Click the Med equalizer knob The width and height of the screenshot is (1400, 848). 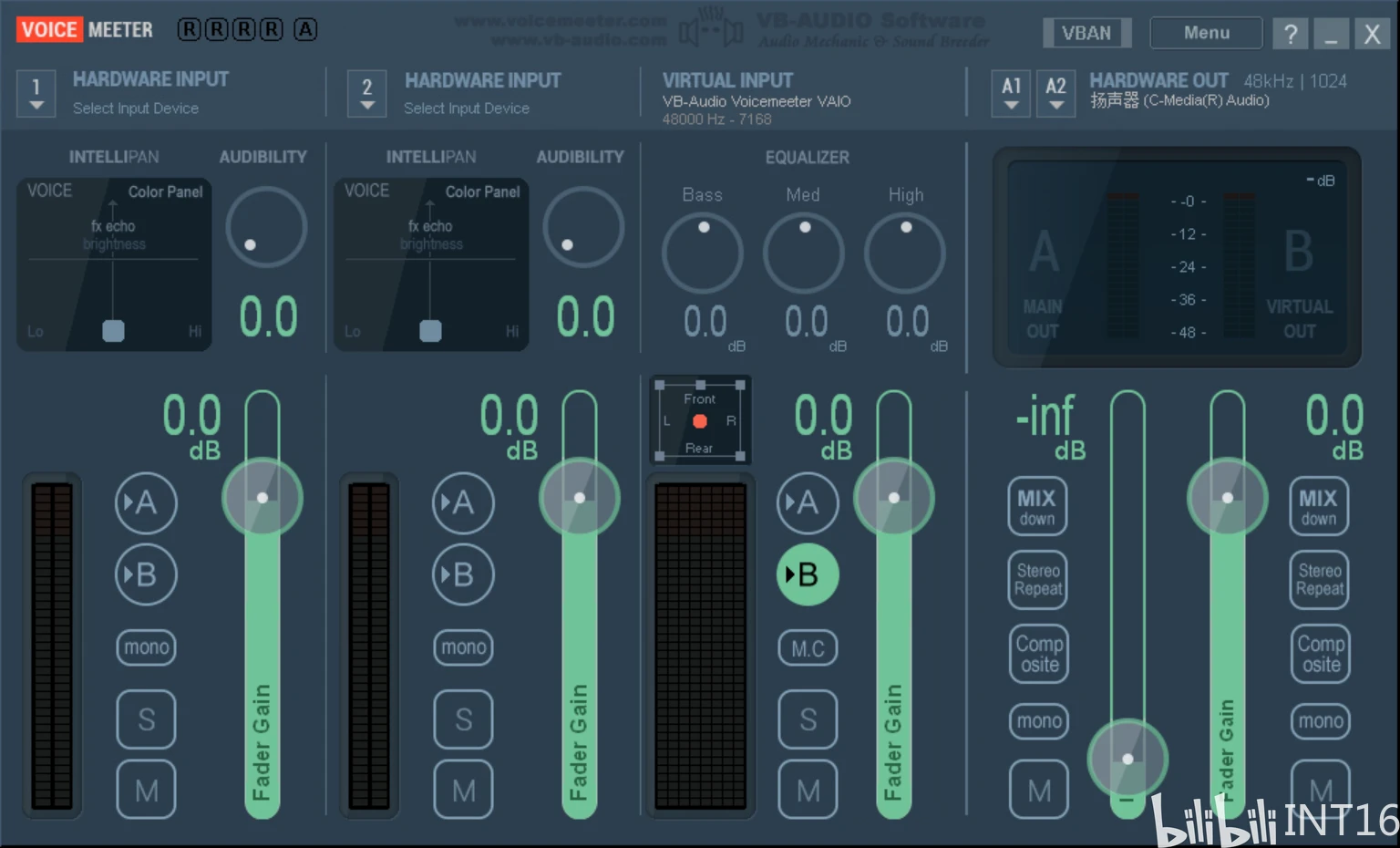[804, 253]
